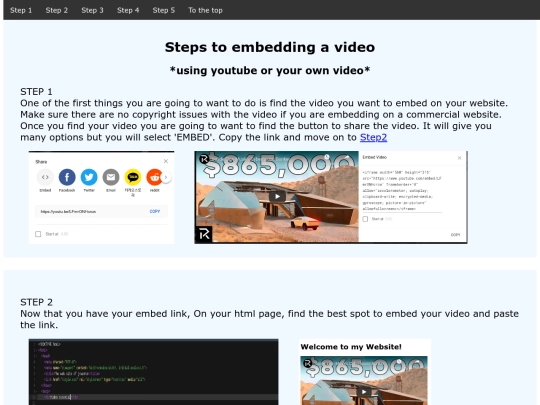Open Step 5 navigation link

164,10
